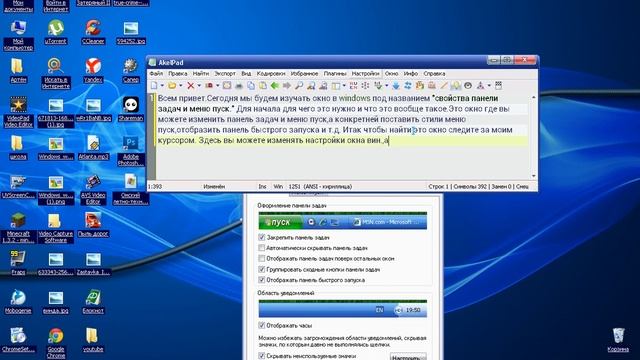Screen dimensions: 640x360
Task: Check 'Отображать панель задач поверх остальных окон'
Action: (x=262, y=258)
